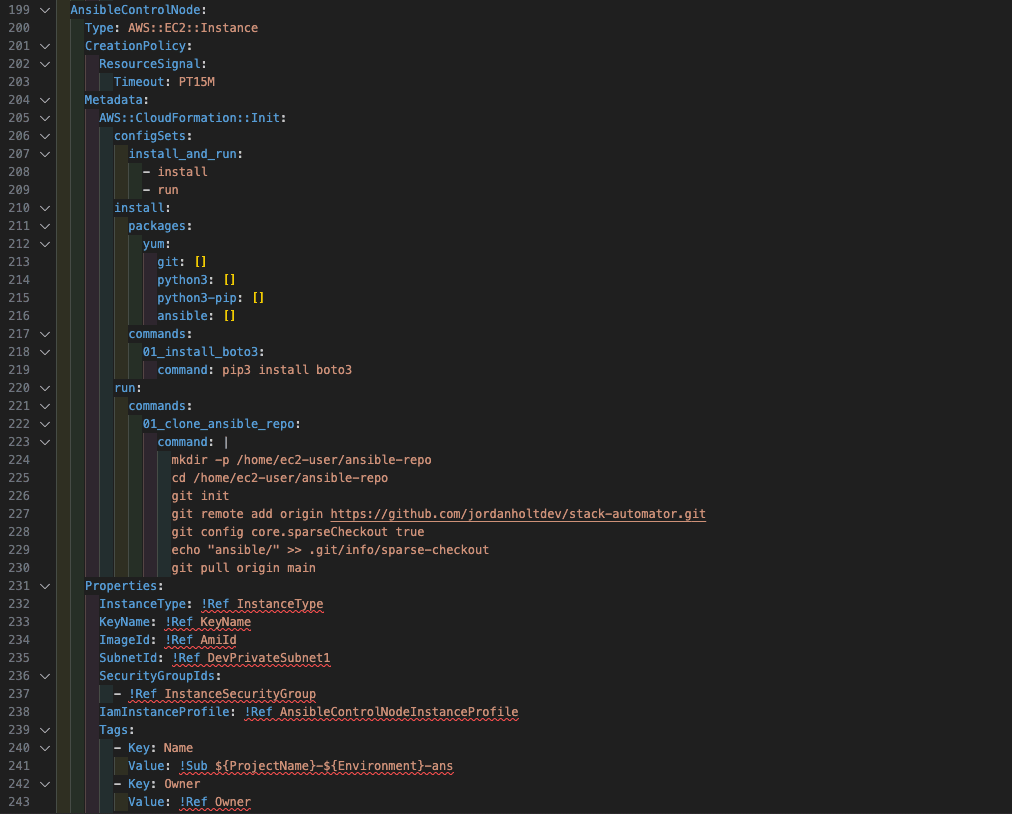
Task: Click line number 200
Action: [x=19, y=28]
